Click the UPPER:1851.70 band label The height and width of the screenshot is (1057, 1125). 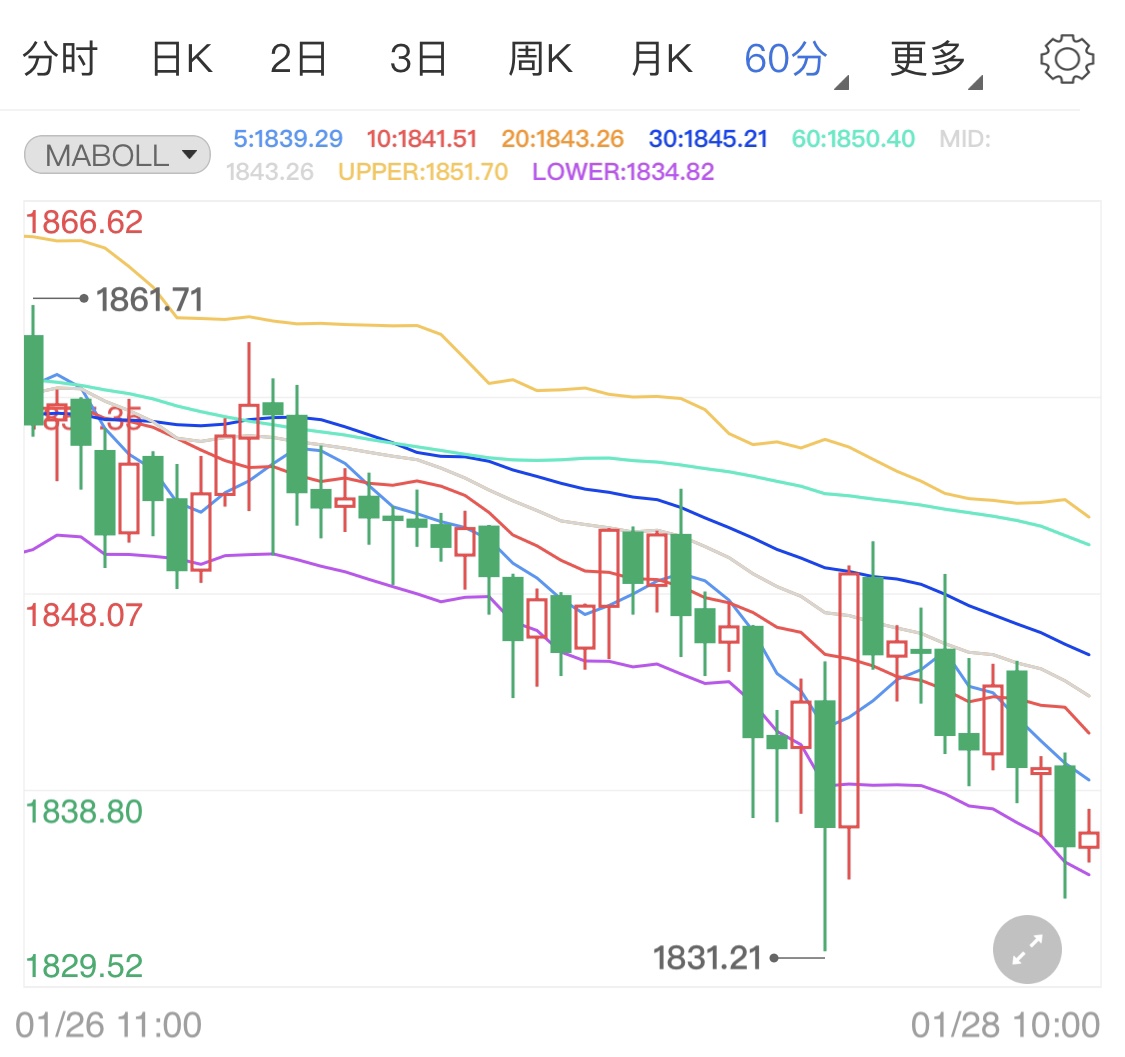click(x=423, y=172)
